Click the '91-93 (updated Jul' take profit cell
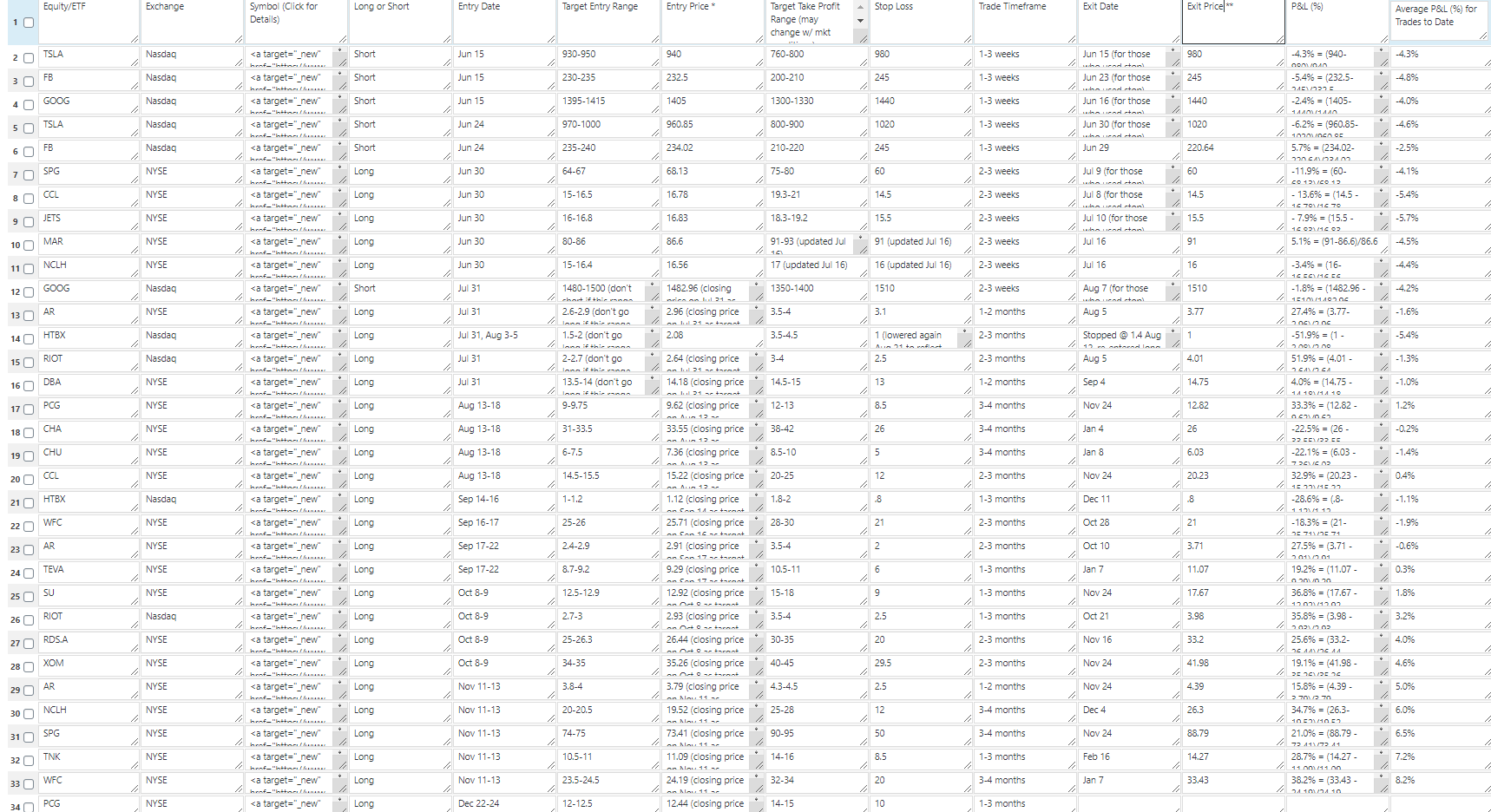This screenshot has width=1491, height=812. [818, 245]
